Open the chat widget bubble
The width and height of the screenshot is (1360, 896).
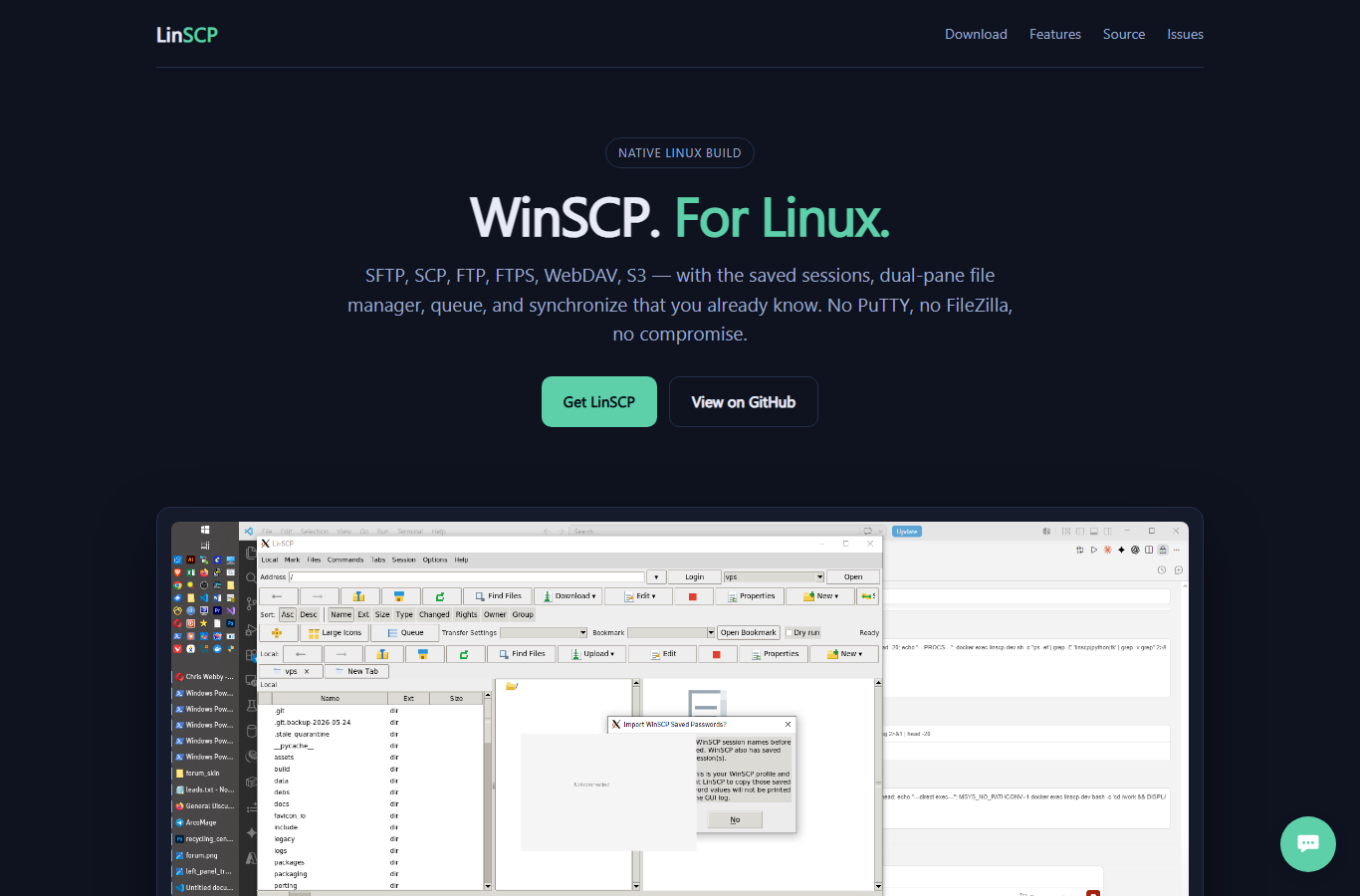coord(1307,843)
